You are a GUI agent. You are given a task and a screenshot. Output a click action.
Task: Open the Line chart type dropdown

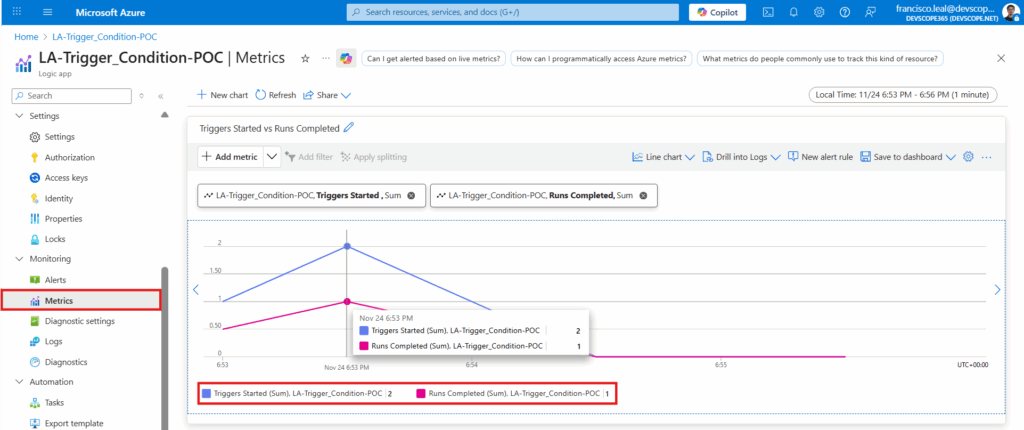(664, 157)
